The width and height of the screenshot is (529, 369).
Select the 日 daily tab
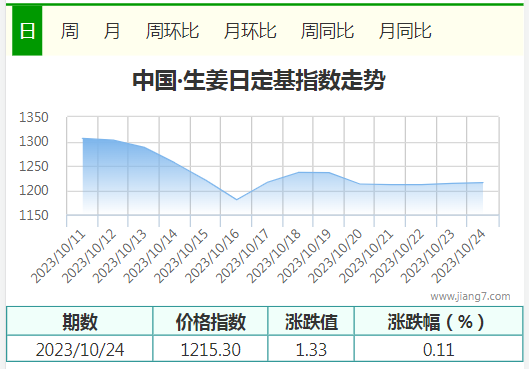27,31
